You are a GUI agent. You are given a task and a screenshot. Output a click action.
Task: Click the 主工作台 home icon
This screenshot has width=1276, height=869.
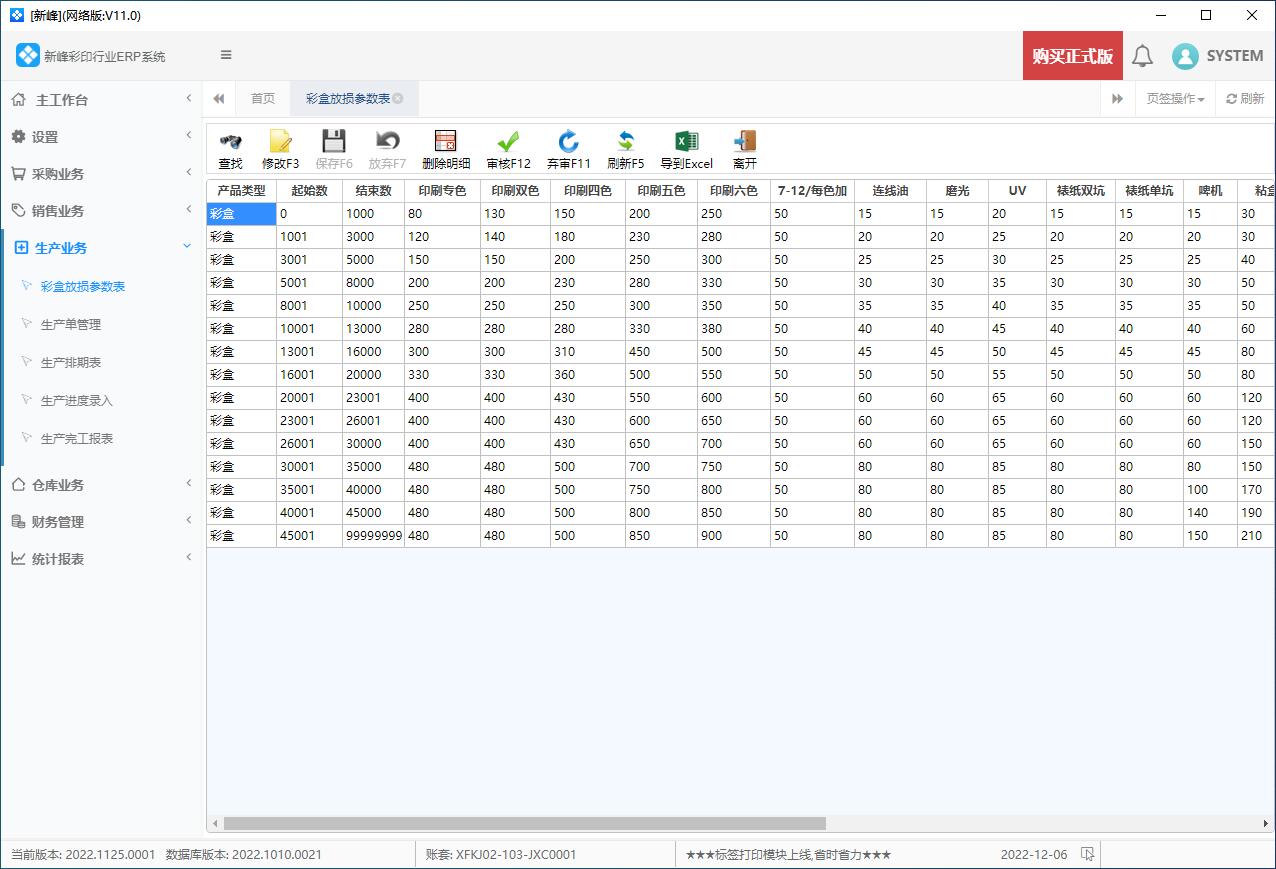click(x=18, y=99)
